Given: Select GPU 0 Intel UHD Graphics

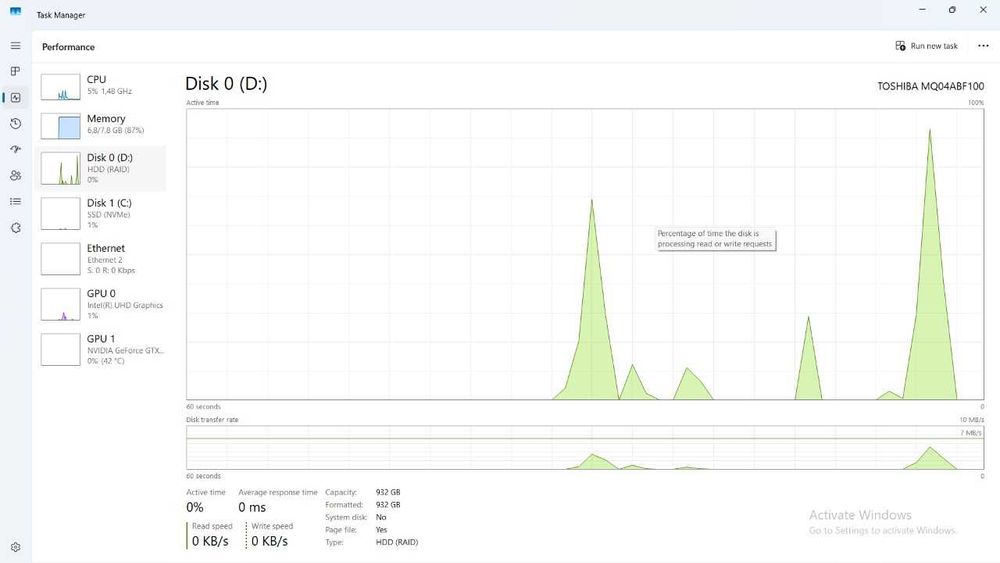Looking at the screenshot, I should coord(101,304).
